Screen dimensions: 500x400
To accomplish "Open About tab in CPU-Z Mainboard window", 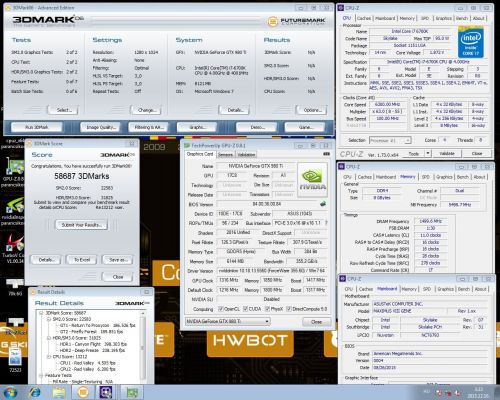I will coord(480,289).
